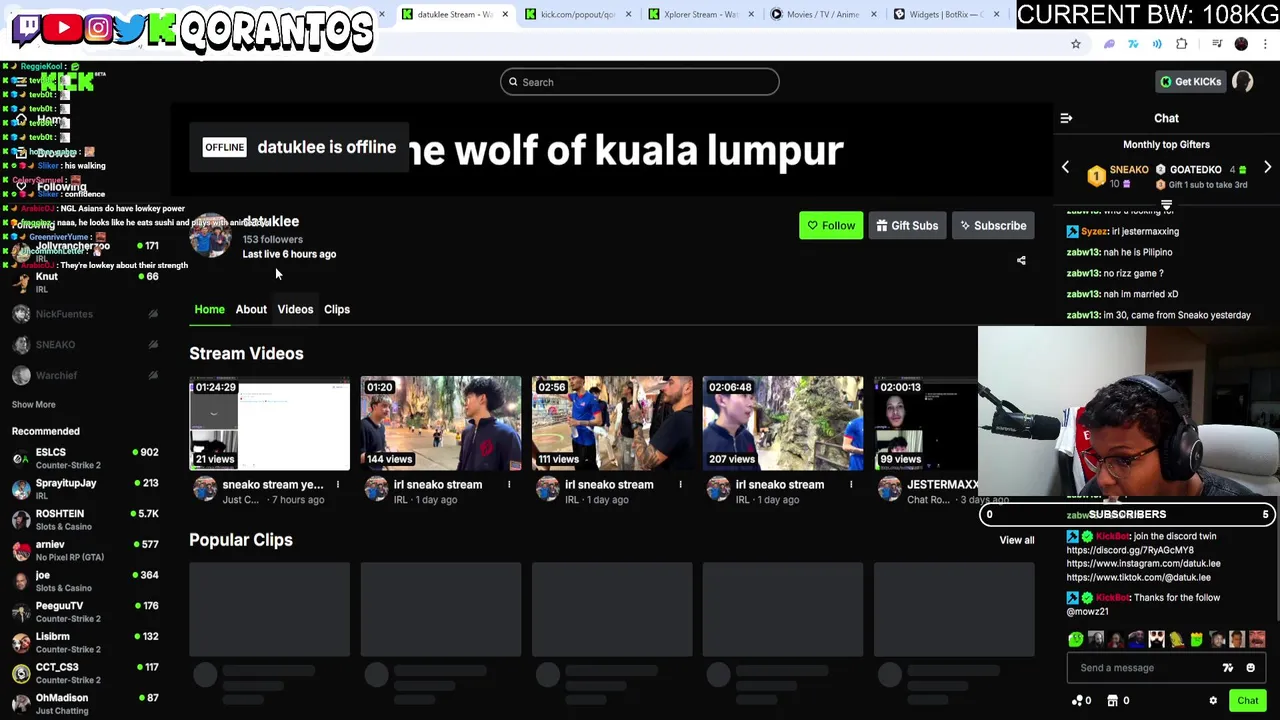The image size is (1280, 720).
Task: Click the last emote in quick emote row
Action: (1257, 640)
